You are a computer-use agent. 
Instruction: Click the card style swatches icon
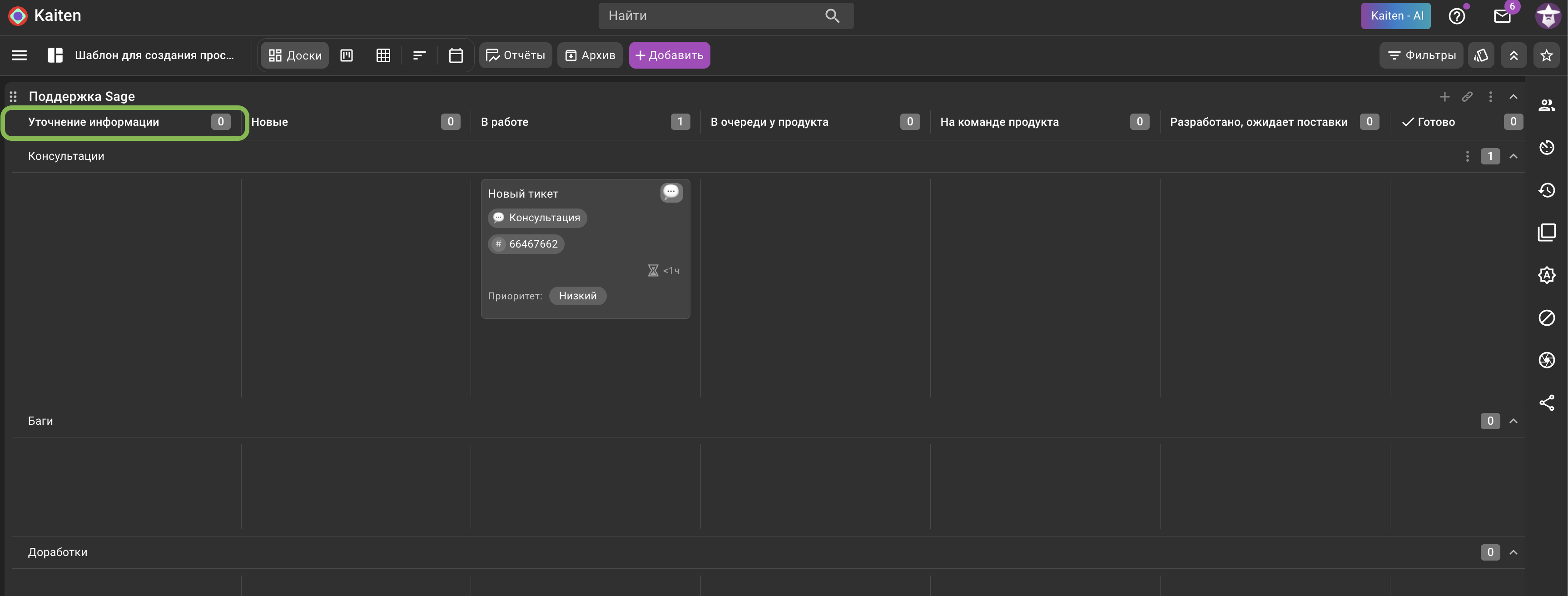1481,55
